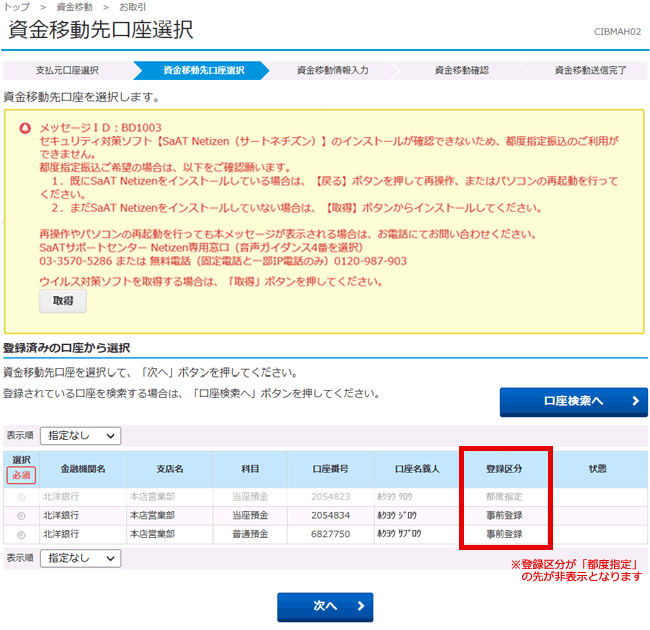Open the 表示順 dropdown above the table
The height and width of the screenshot is (630, 650).
tap(80, 436)
